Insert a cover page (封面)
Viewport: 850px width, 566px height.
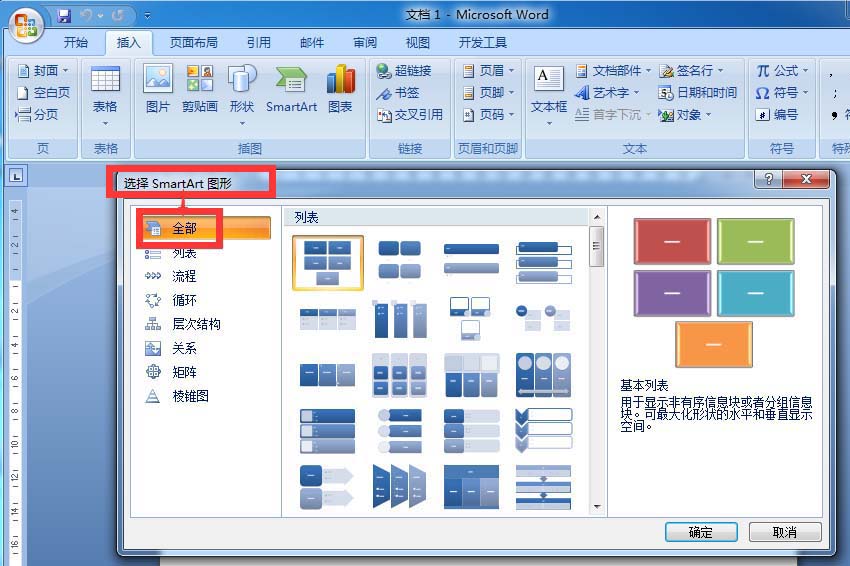43,70
